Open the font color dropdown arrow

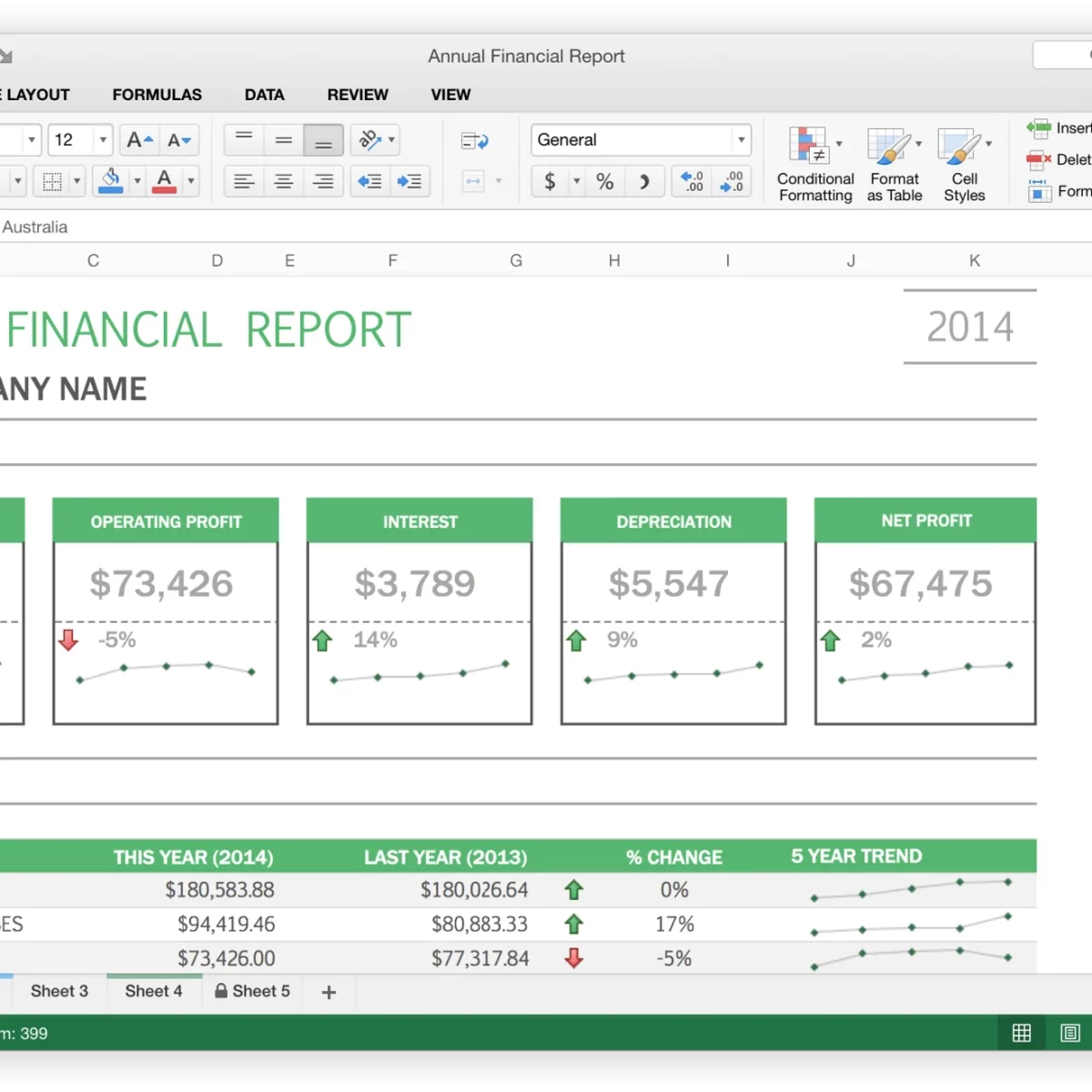(x=191, y=181)
